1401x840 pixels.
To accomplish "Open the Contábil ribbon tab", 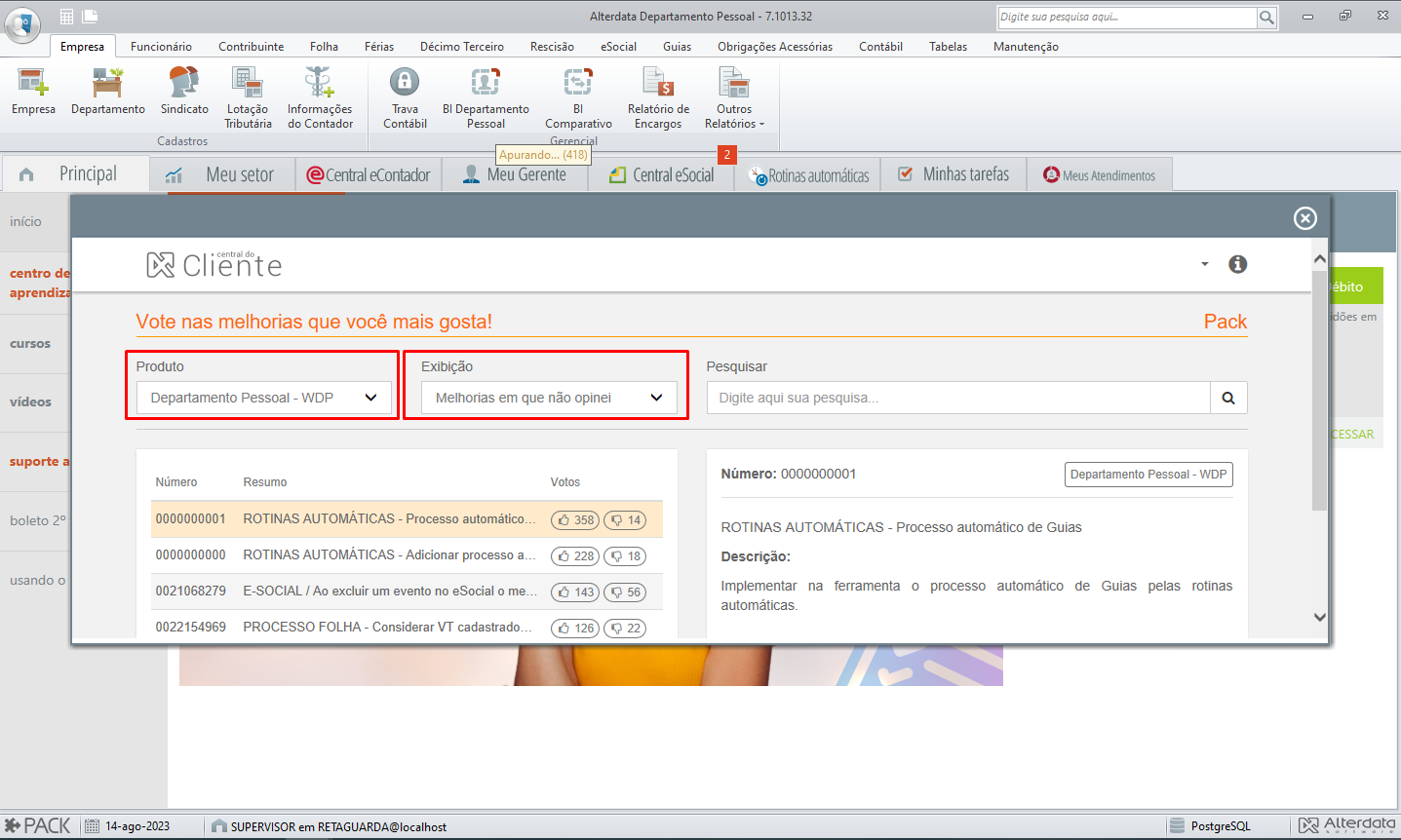I will tap(880, 47).
